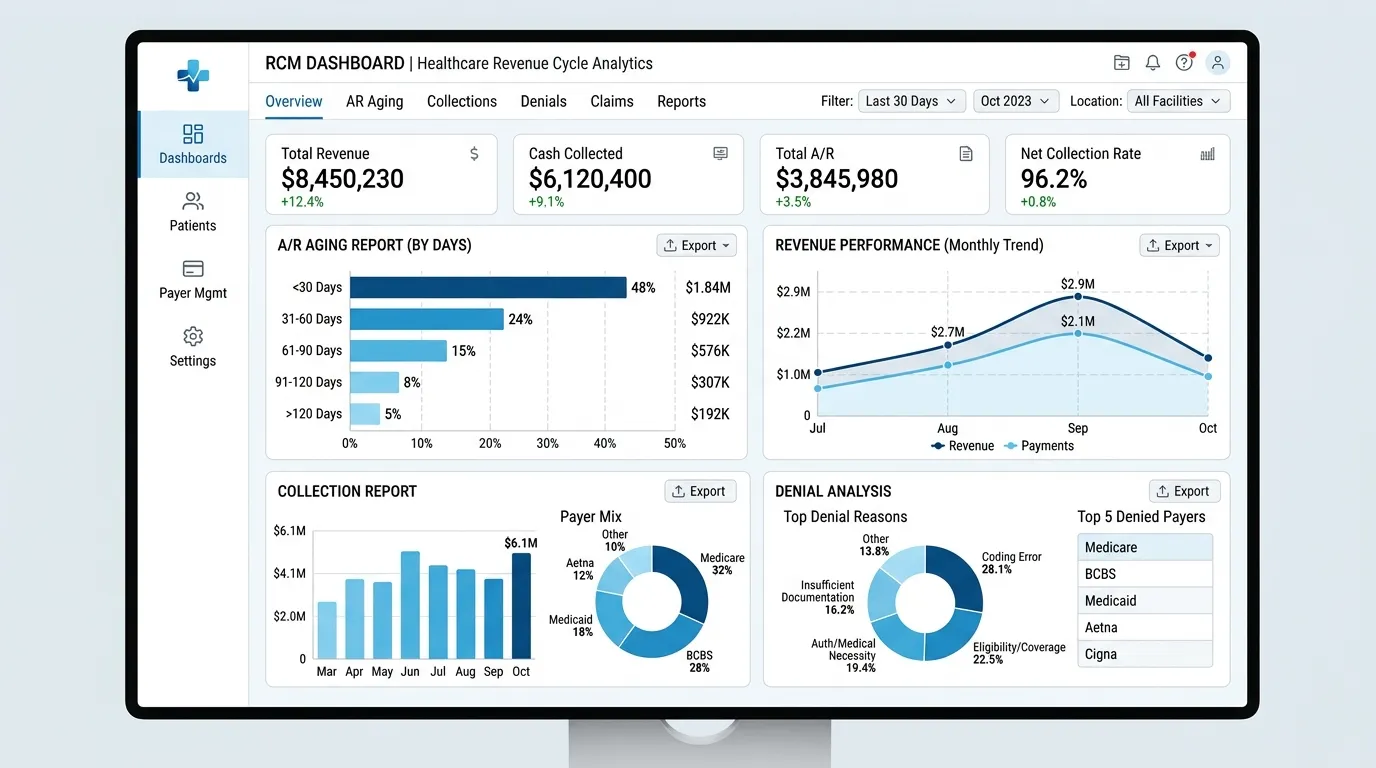Open the Dashboards sidebar icon
The image size is (1376, 768).
[x=193, y=134]
